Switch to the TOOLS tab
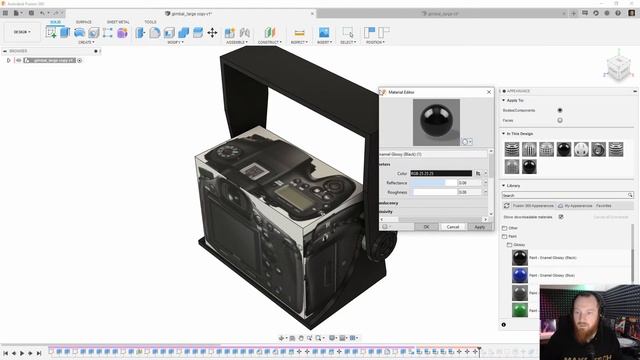Image resolution: width=640 pixels, height=360 pixels. tap(150, 22)
